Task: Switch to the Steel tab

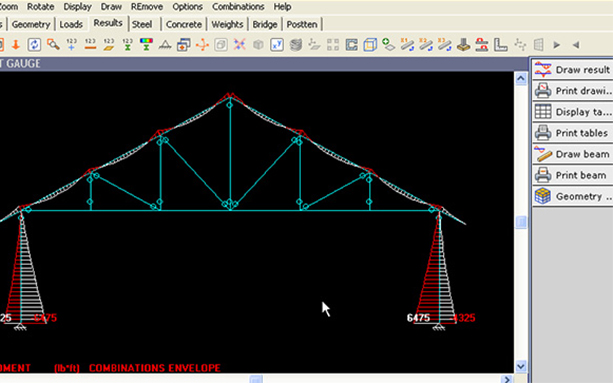Action: coord(142,24)
